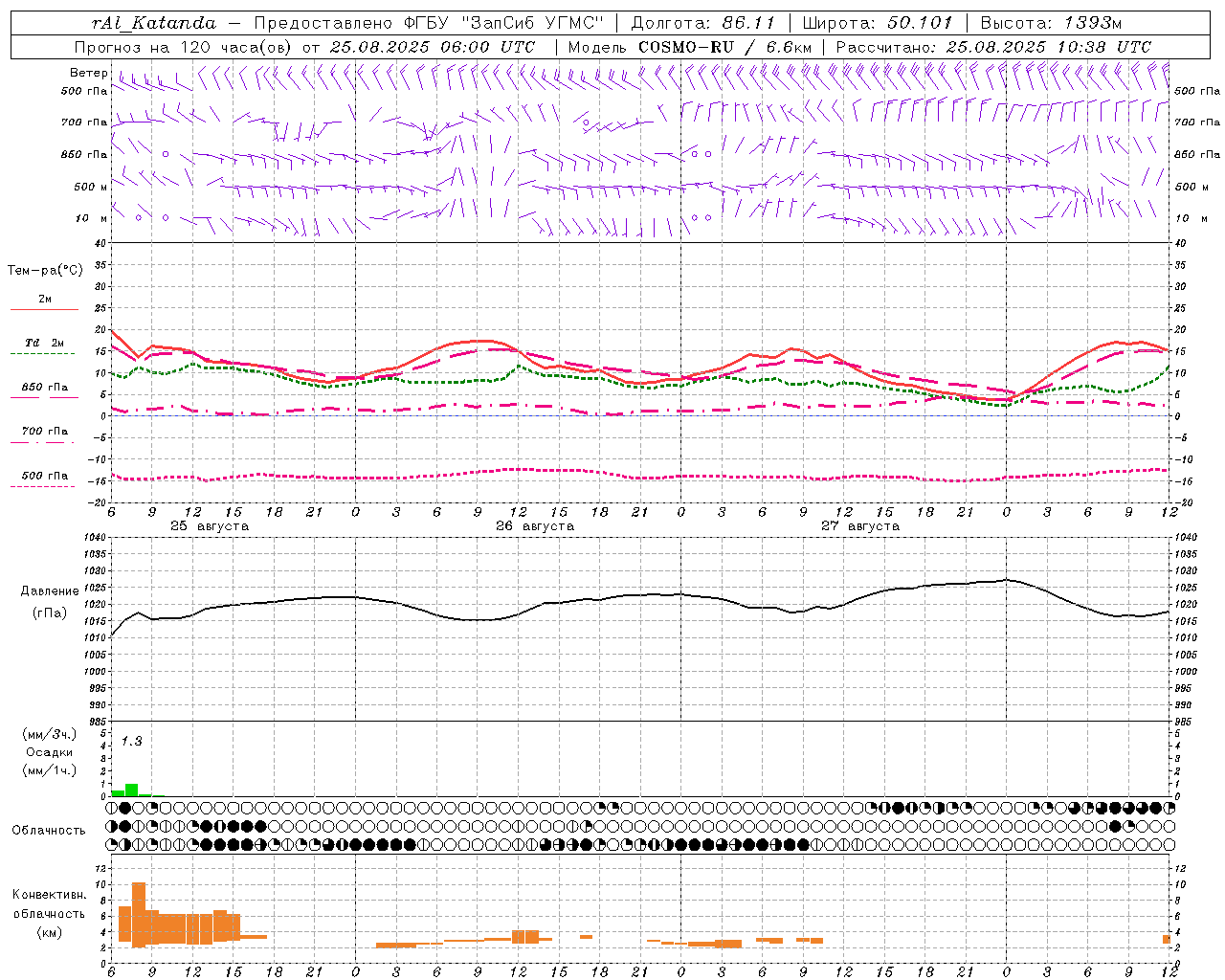The width and height of the screenshot is (1225, 980).
Task: Click the 2м temperature legend label
Action: click(45, 299)
